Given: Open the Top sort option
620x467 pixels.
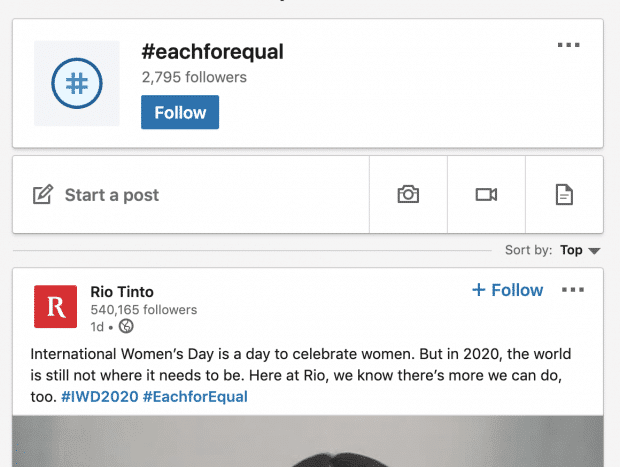Looking at the screenshot, I should pyautogui.click(x=571, y=250).
